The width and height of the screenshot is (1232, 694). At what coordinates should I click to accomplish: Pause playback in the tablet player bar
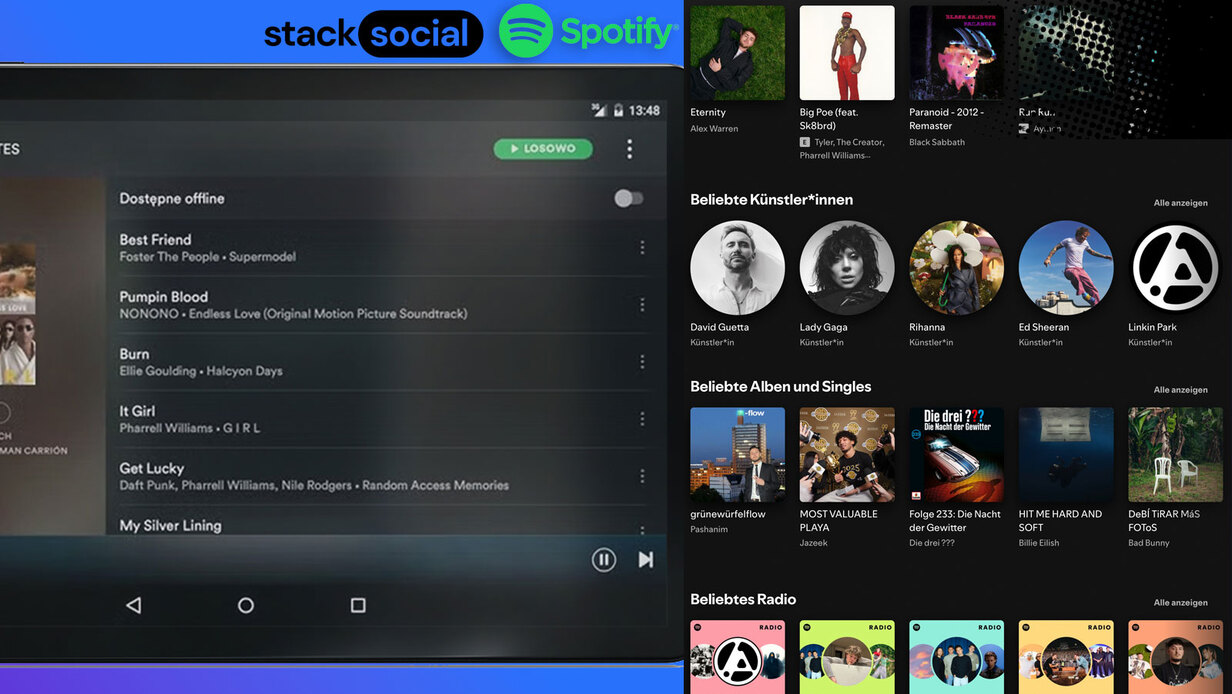[x=604, y=560]
